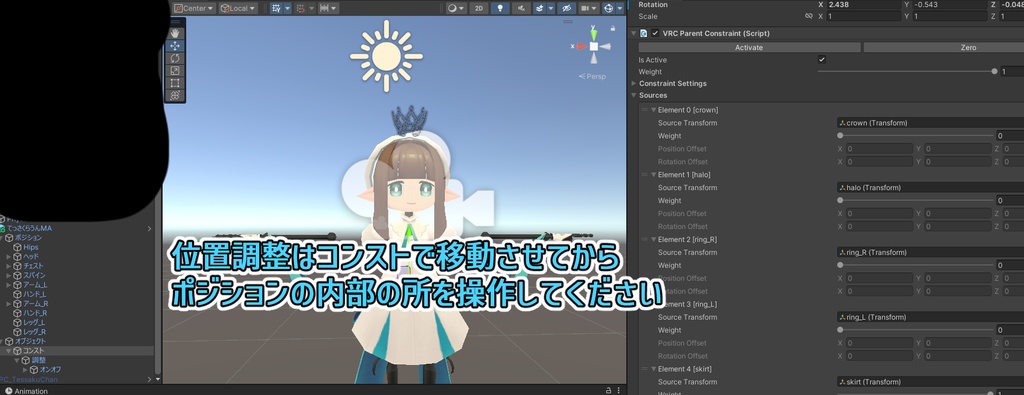Toggle 2D view mode
The image size is (1024, 395).
click(479, 8)
